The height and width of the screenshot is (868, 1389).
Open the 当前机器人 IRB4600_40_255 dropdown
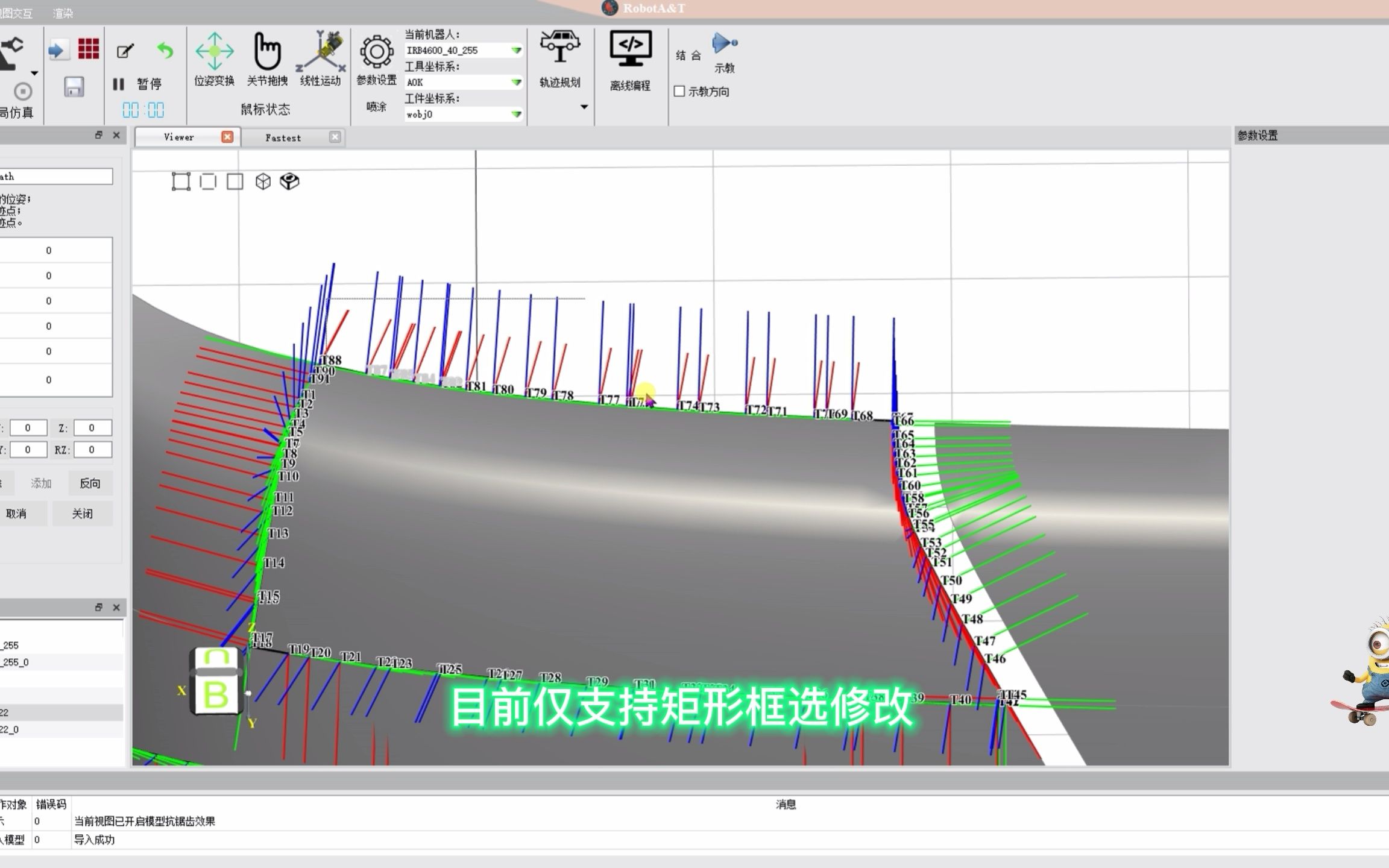(x=516, y=51)
